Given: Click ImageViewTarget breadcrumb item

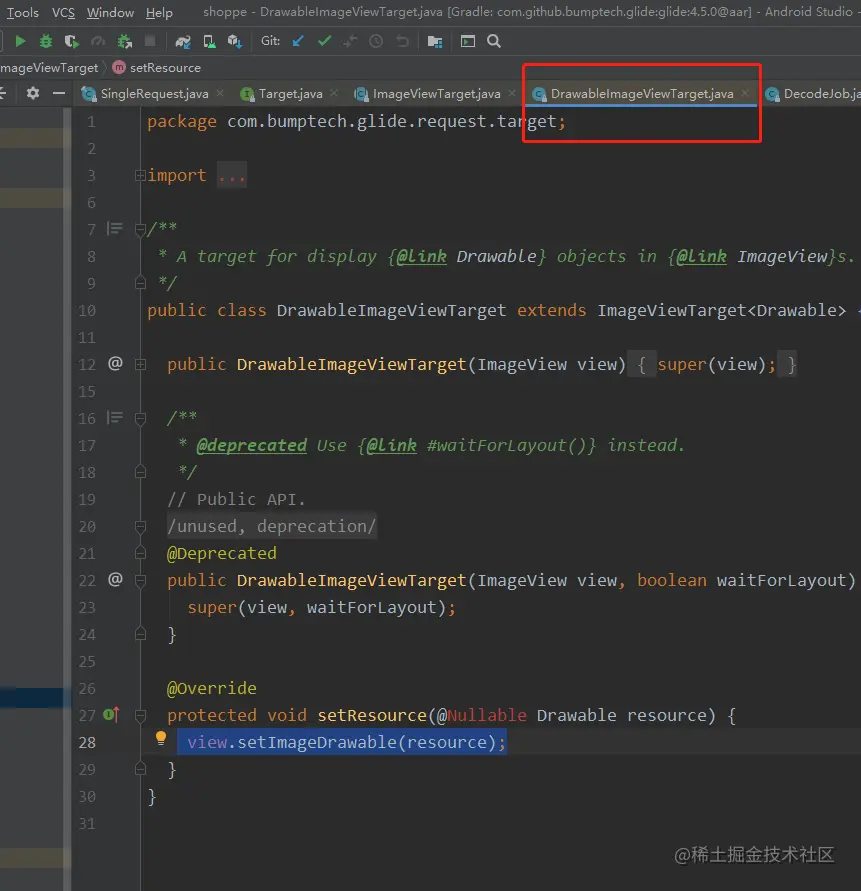Looking at the screenshot, I should (49, 68).
